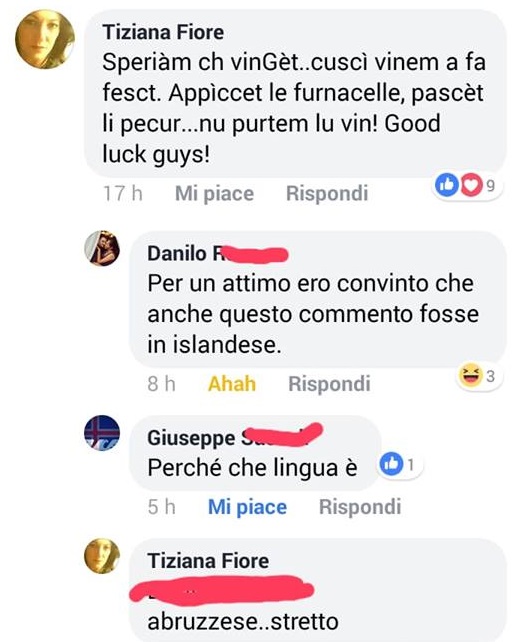Reply to Giuseppe's comment via Rispondi
Screen dimensions: 524x642
tap(360, 507)
